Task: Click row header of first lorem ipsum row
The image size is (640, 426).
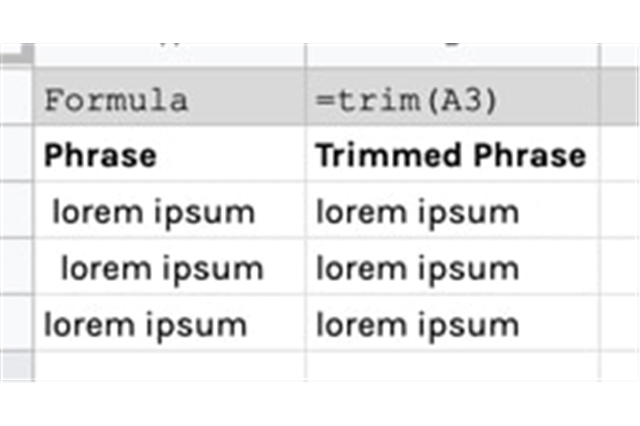Action: tap(16, 212)
